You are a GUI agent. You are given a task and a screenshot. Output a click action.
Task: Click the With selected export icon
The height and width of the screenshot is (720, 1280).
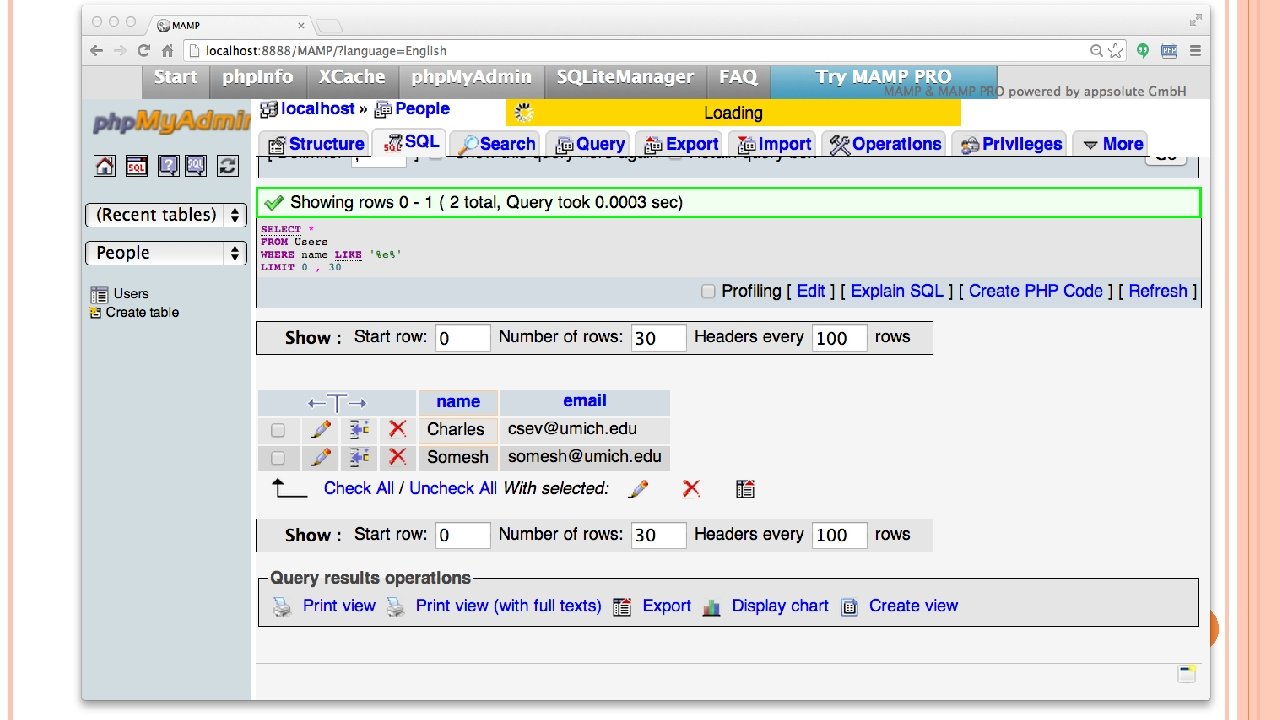pyautogui.click(x=745, y=489)
